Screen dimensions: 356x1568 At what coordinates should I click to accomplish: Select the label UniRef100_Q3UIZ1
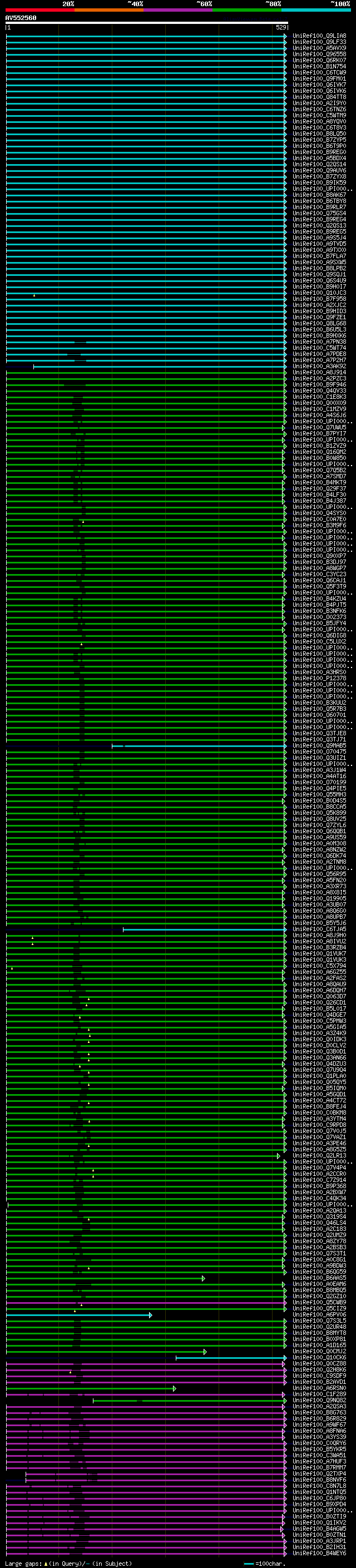319,758
